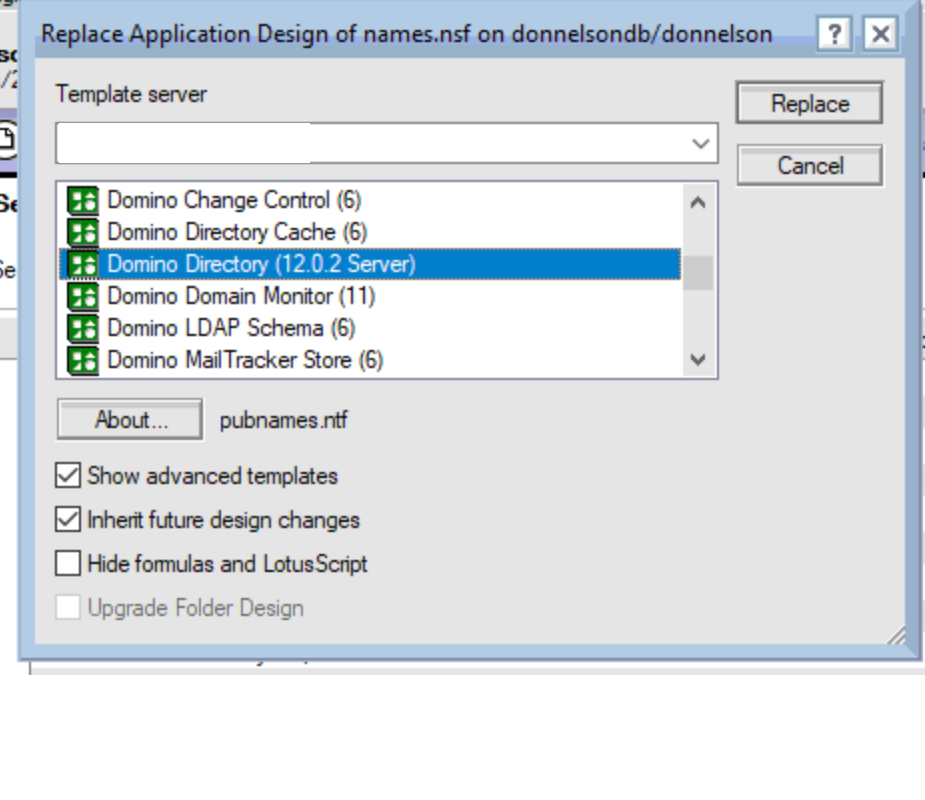Cancel the design replacement dialog
The image size is (925, 800).
pos(809,166)
